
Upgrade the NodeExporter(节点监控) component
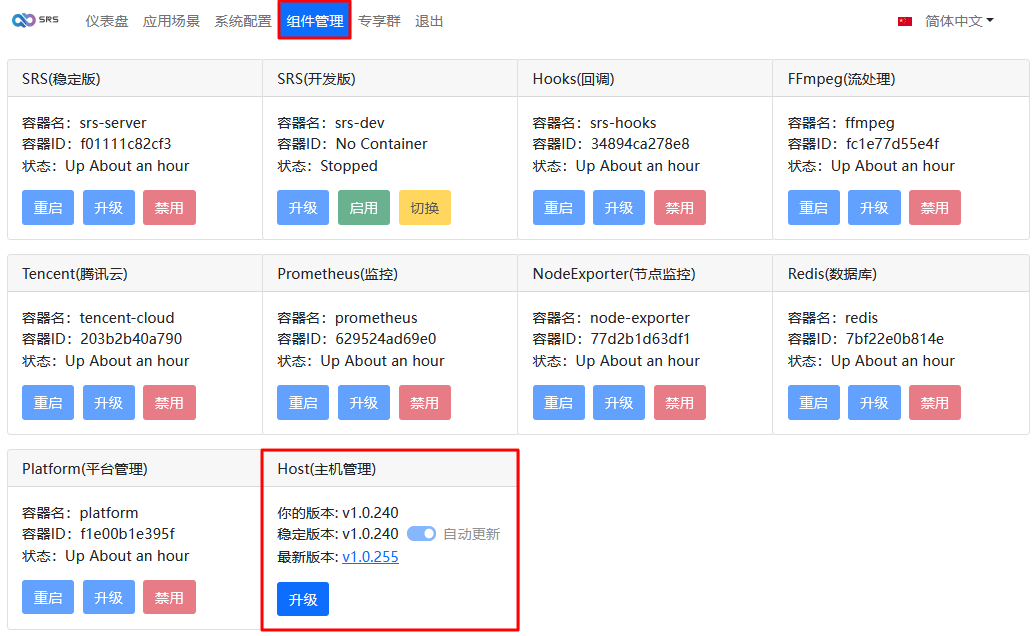pyautogui.click(x=618, y=402)
